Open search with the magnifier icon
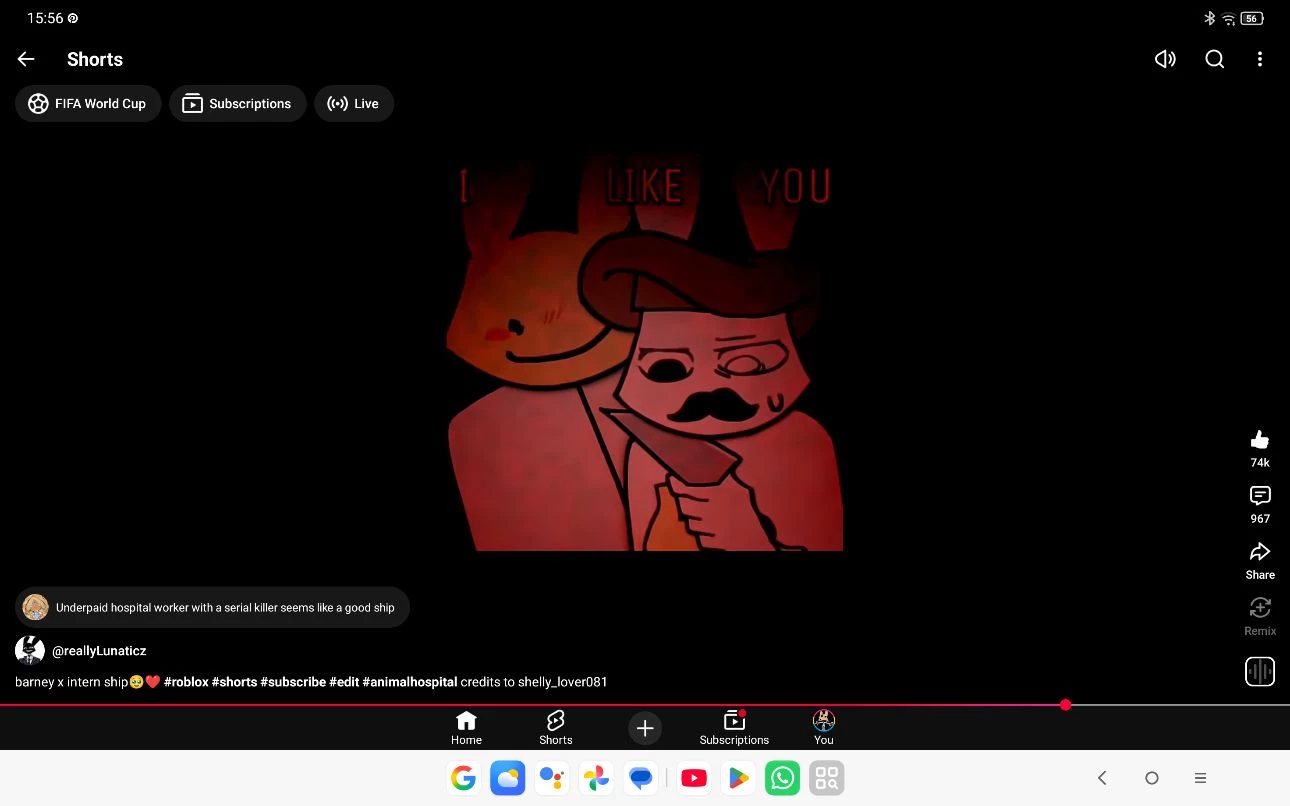 point(1214,59)
